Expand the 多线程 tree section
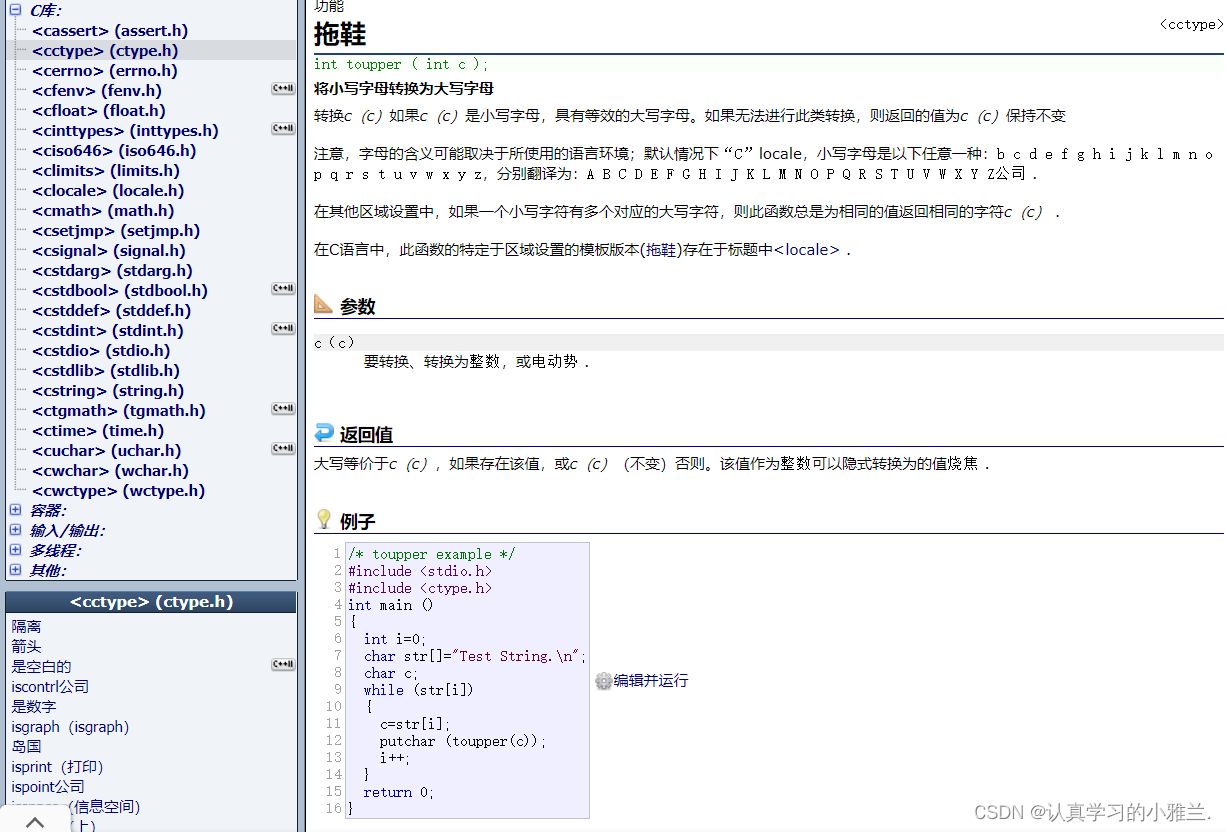1226x832 pixels. point(16,550)
